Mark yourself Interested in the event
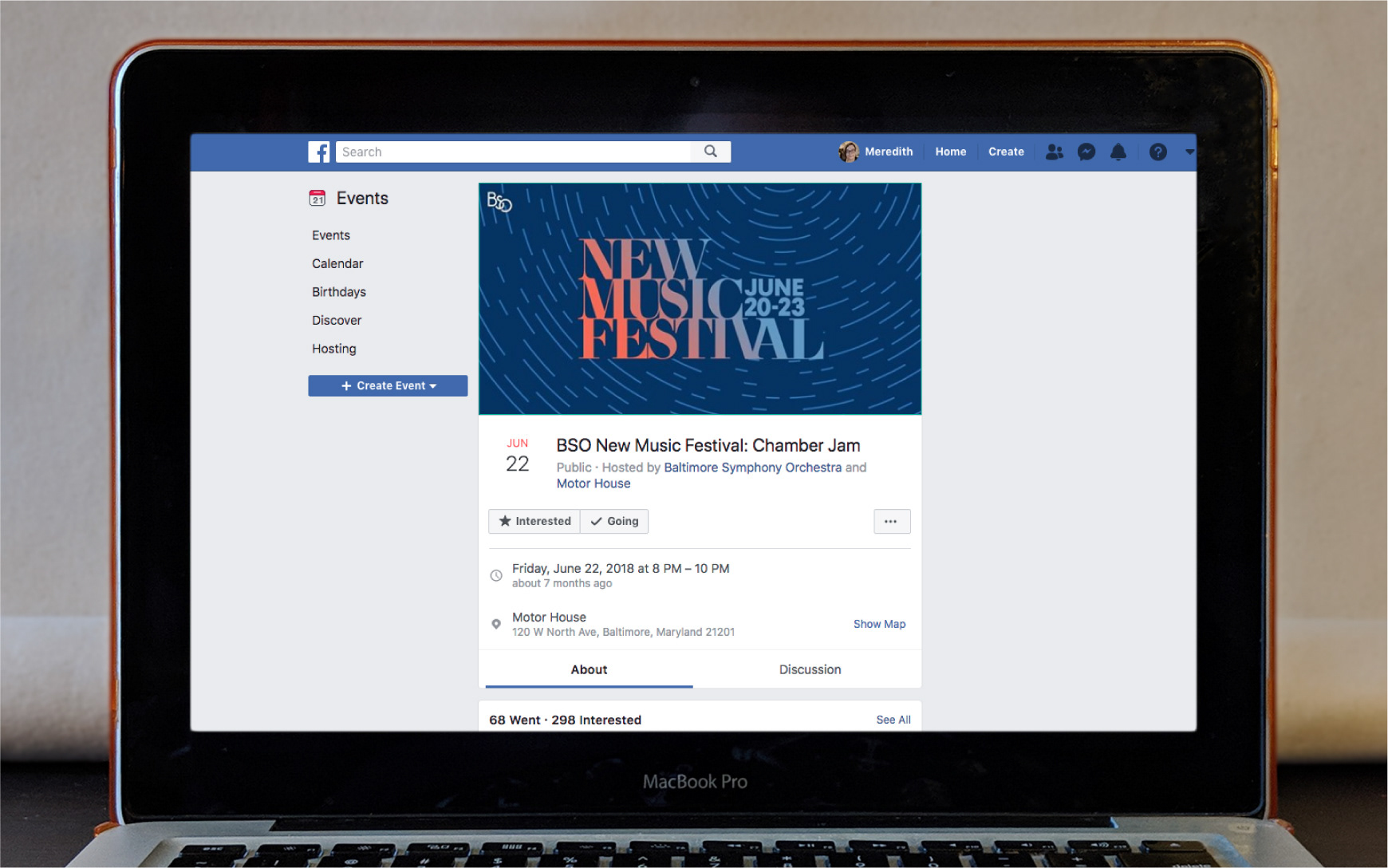 tap(534, 521)
